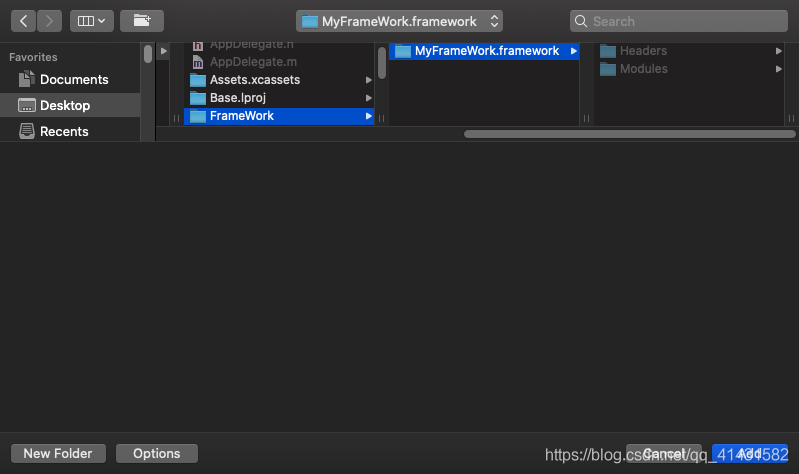799x474 pixels.
Task: Select the FrameWork folder row
Action: [x=279, y=116]
